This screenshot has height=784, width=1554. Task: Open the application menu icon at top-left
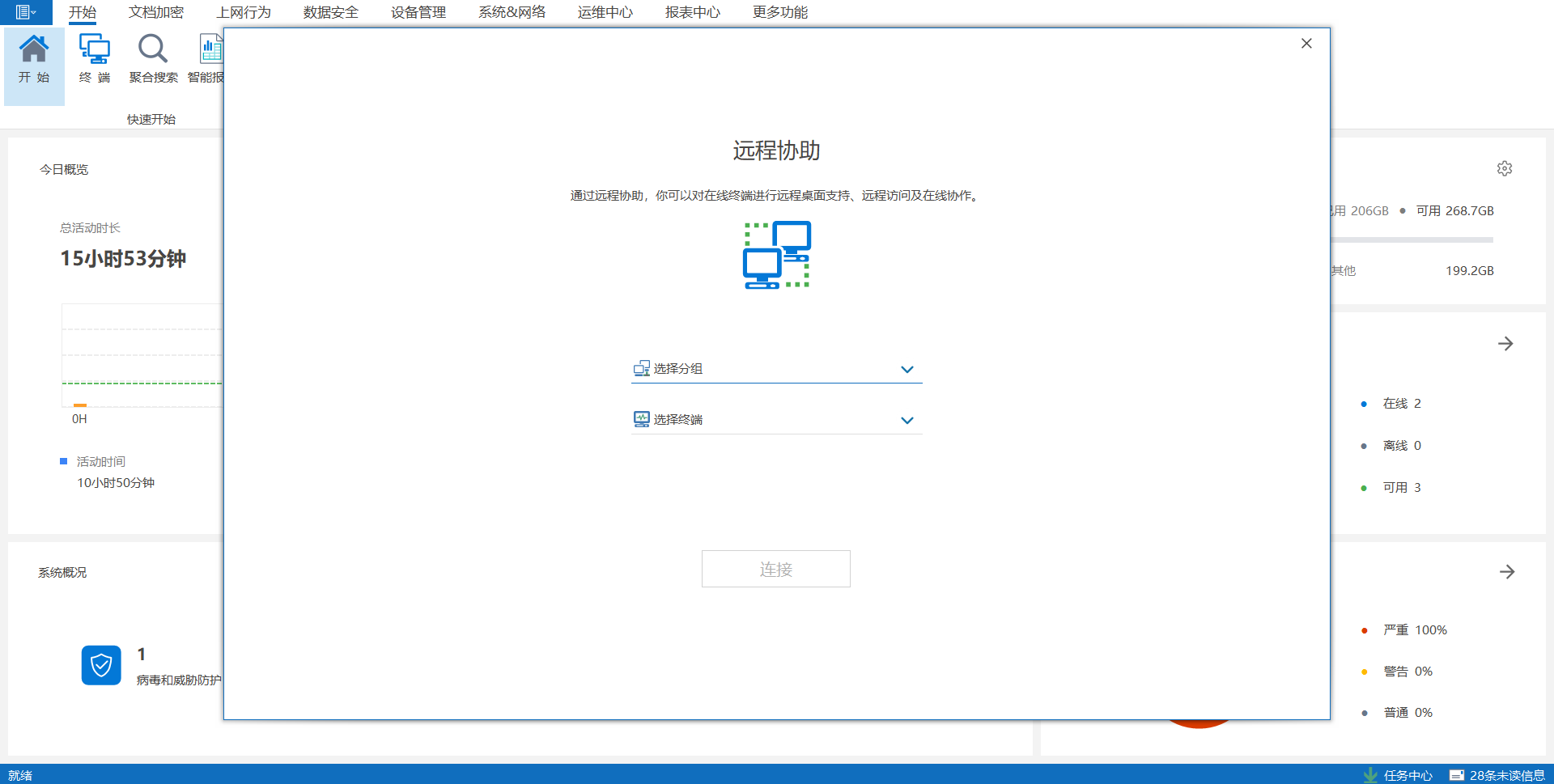pyautogui.click(x=25, y=12)
